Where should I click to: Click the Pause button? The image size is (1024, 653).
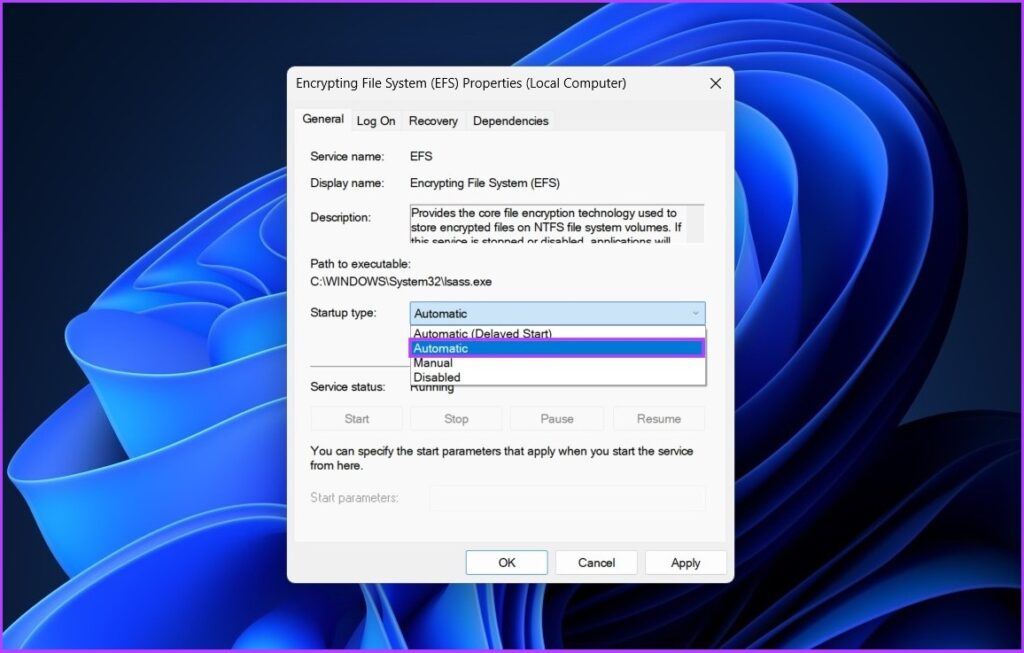coord(556,418)
